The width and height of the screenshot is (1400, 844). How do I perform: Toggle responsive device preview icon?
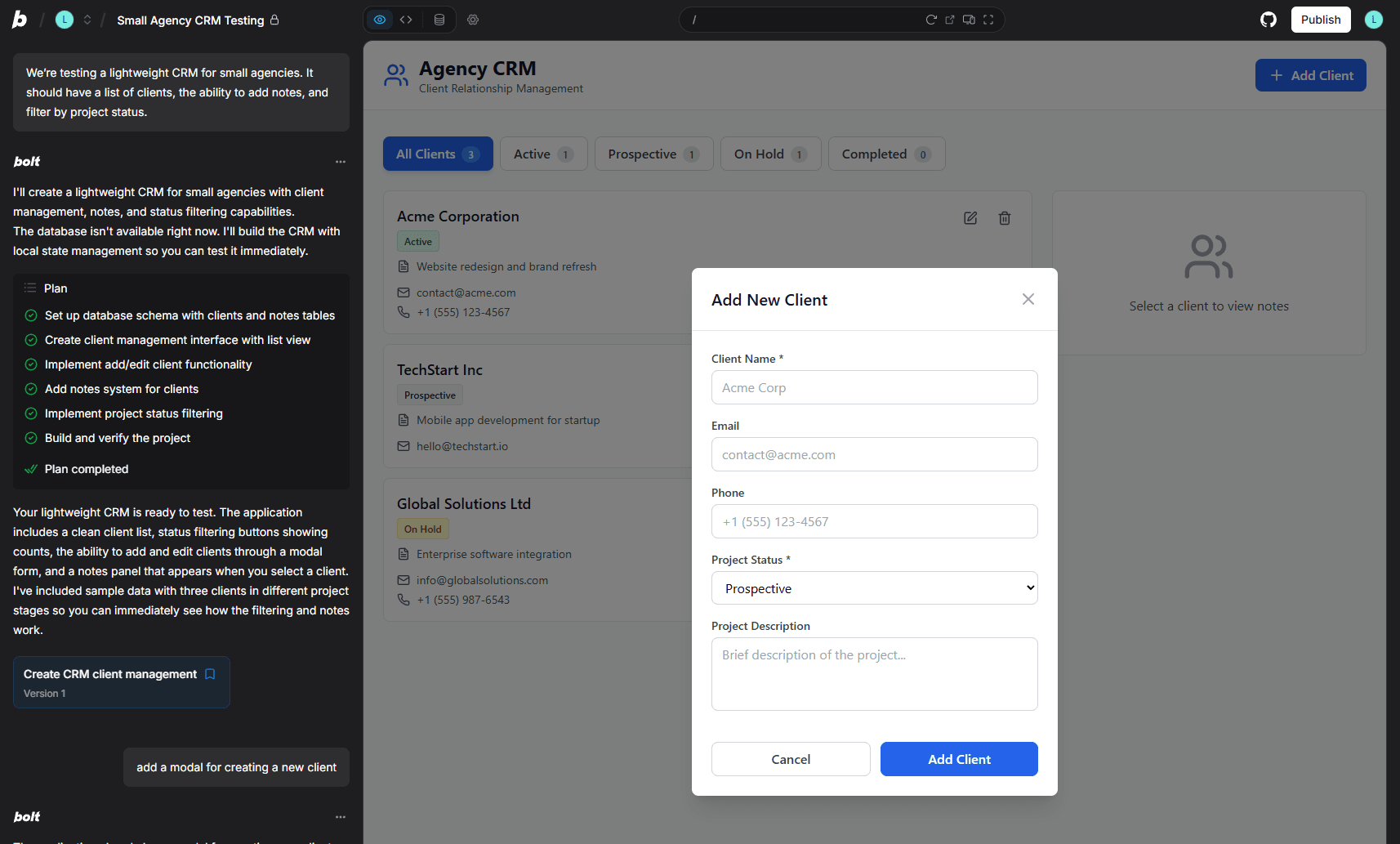tap(969, 19)
